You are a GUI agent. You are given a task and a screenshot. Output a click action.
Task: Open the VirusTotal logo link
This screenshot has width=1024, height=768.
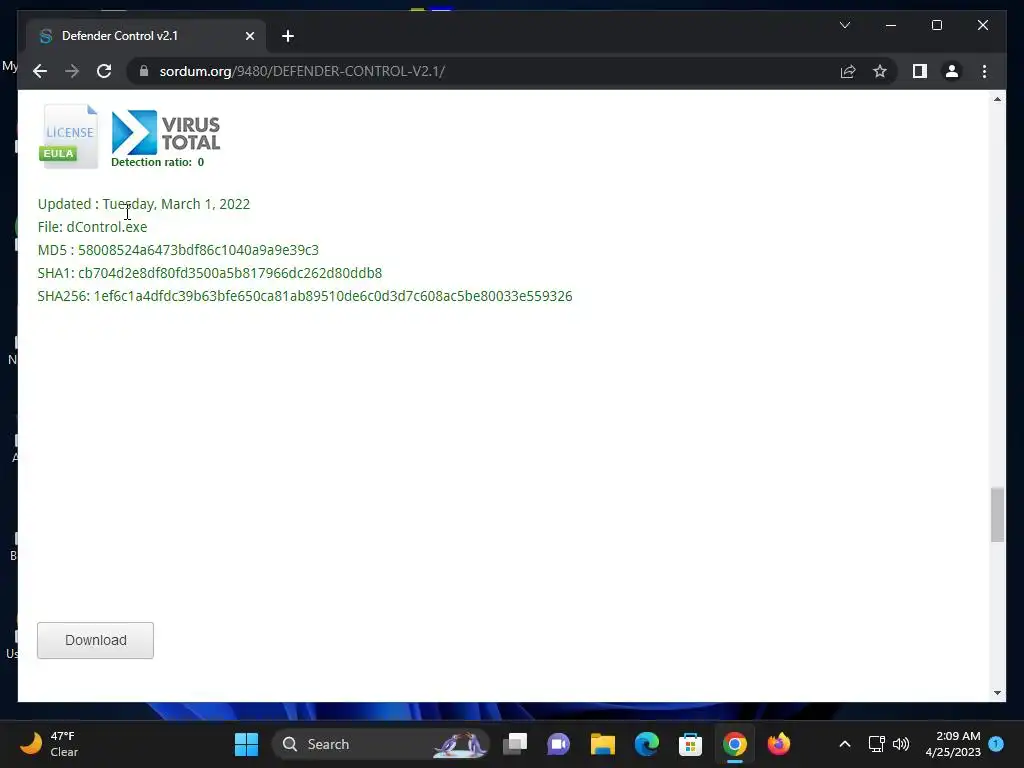(166, 133)
